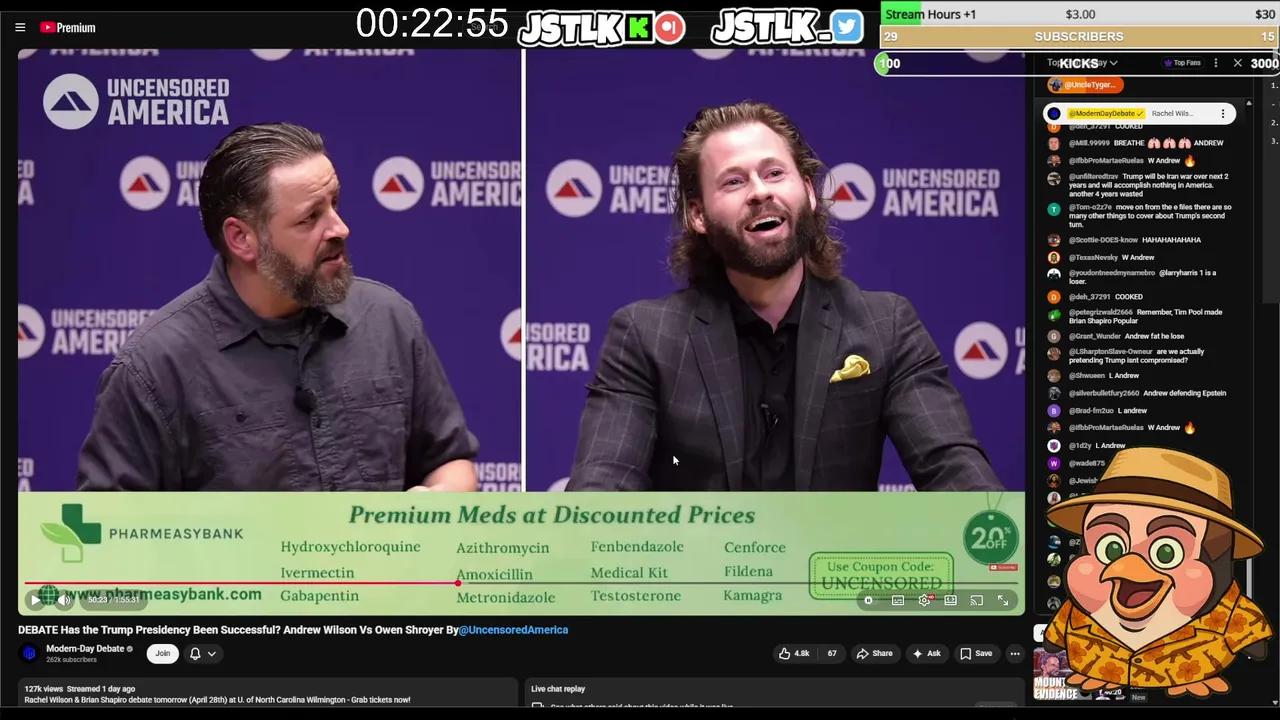Viewport: 1280px width, 720px height.
Task: Click the 00:22:55 stream timer
Action: pos(432,24)
